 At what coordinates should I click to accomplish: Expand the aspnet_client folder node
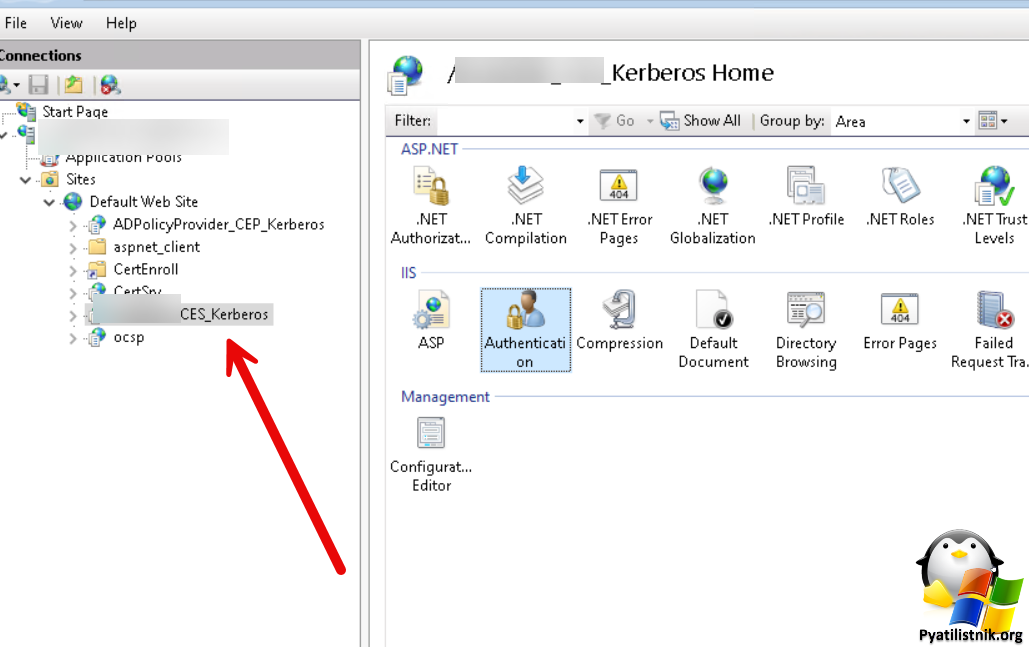73,248
